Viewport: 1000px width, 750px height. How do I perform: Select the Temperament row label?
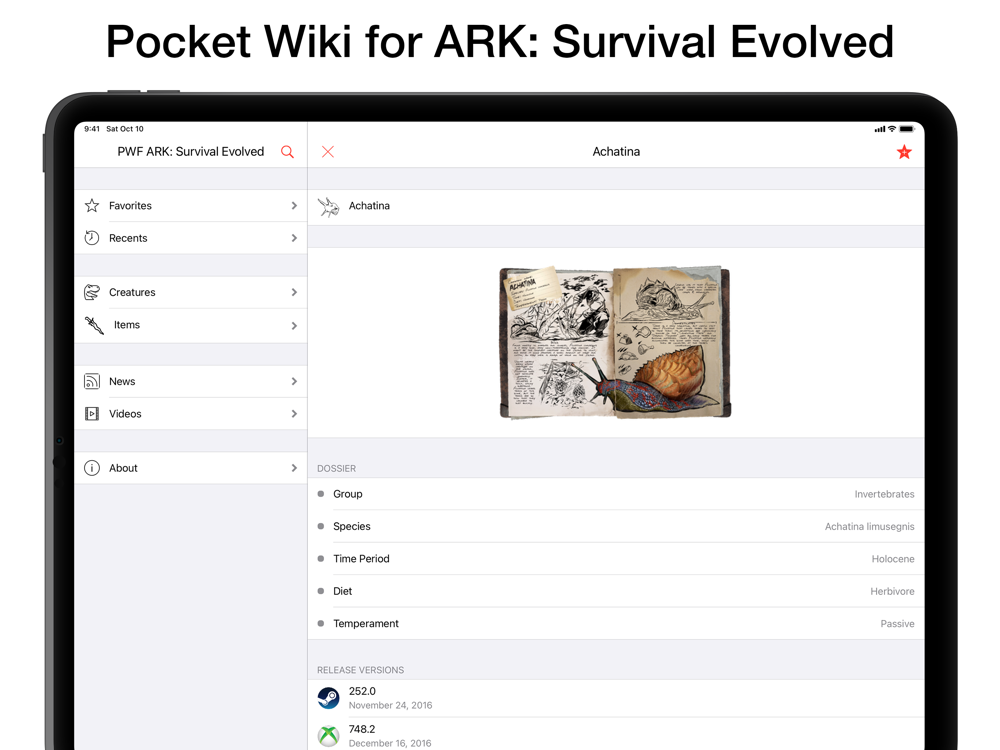(365, 624)
